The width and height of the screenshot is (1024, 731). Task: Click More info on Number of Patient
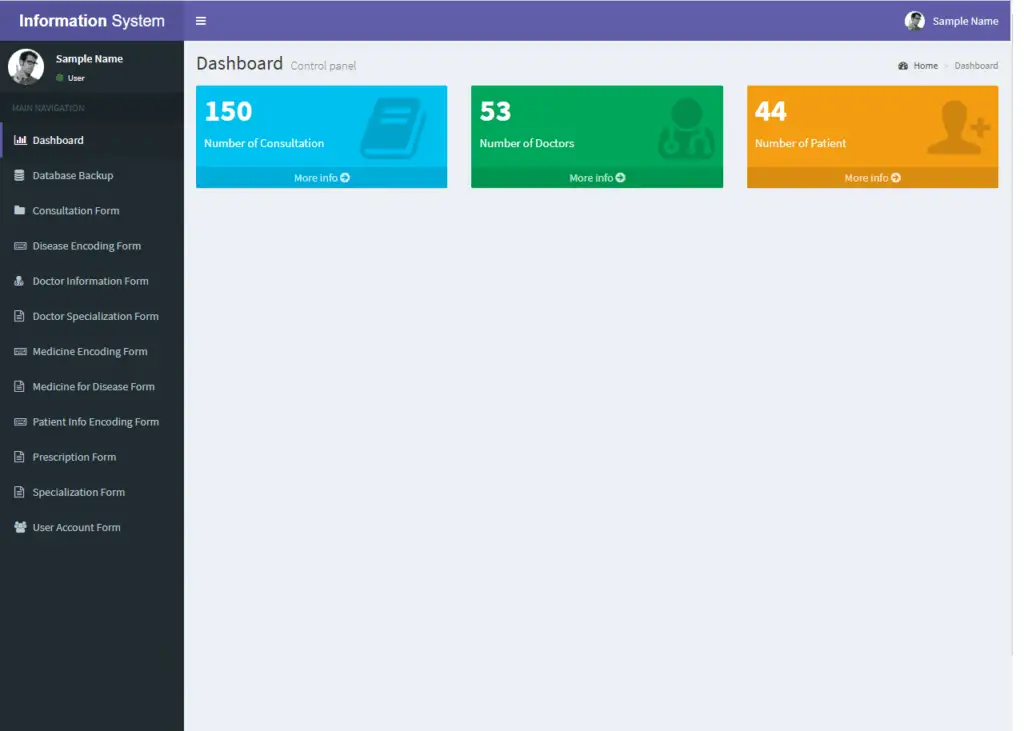point(871,178)
